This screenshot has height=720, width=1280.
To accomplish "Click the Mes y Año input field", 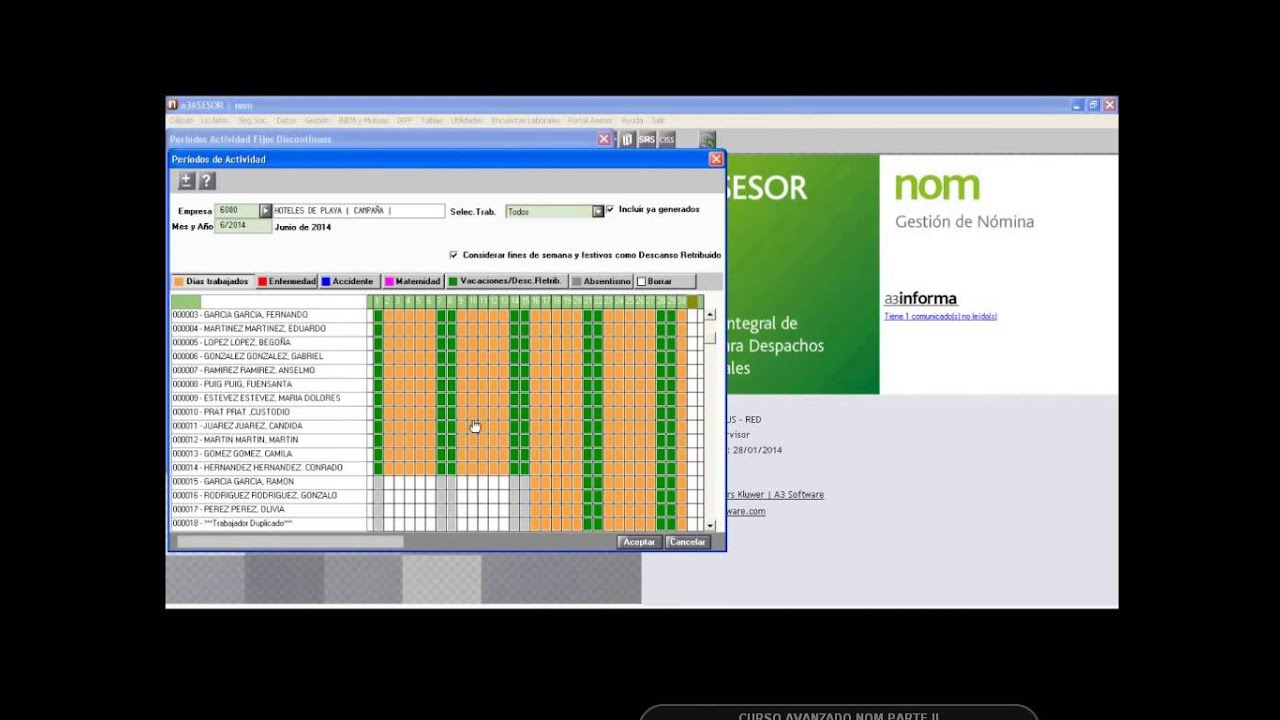I will tap(243, 226).
